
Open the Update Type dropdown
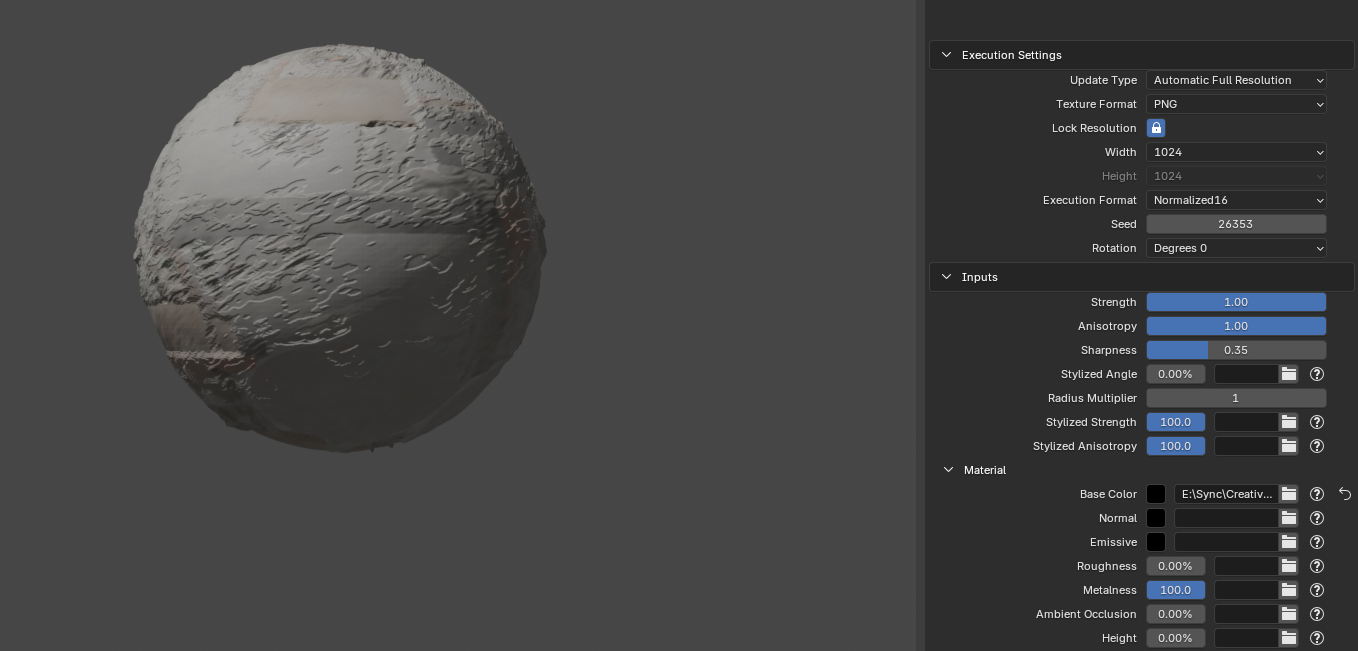(1236, 80)
